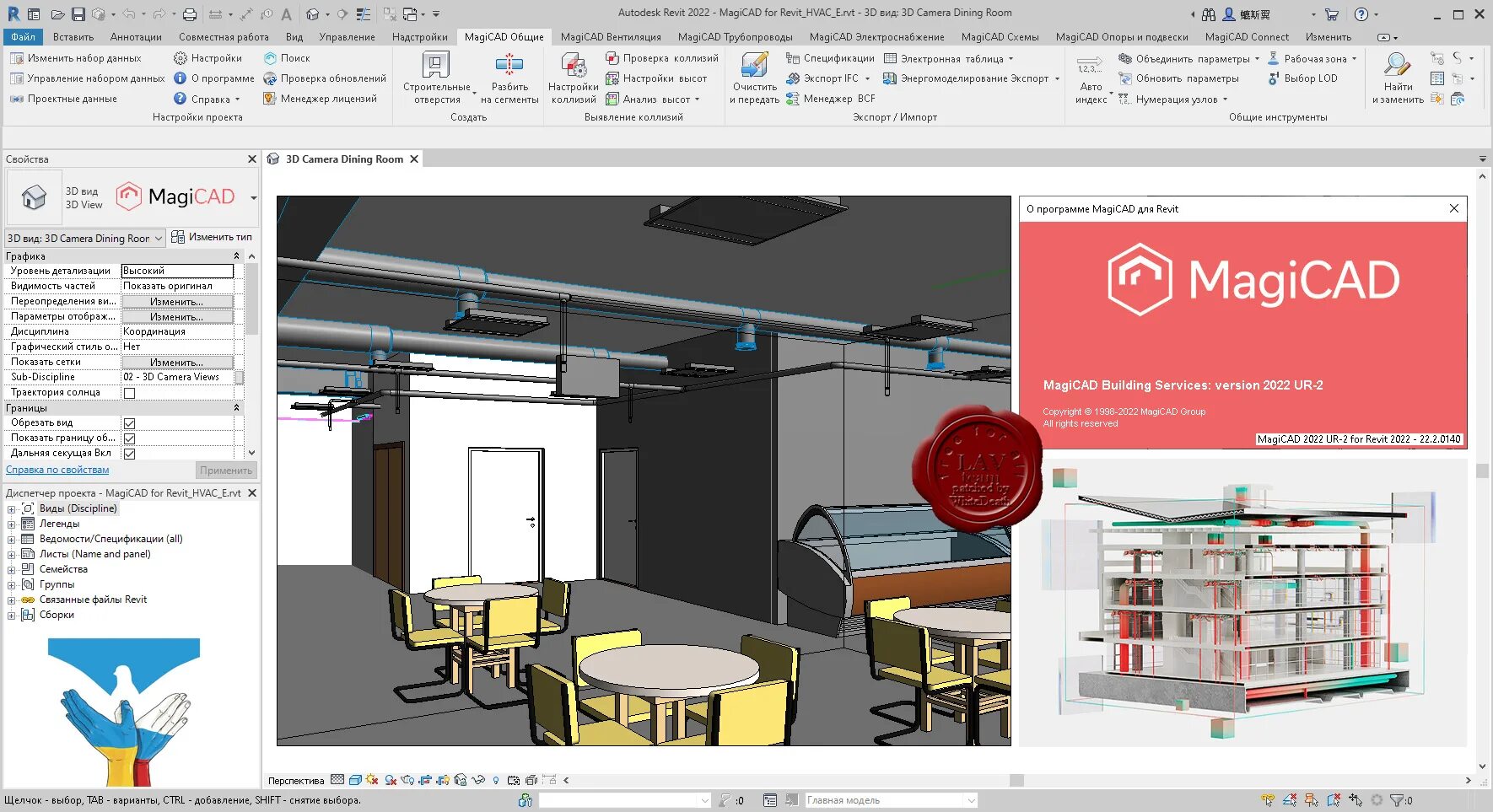
Task: Toggle visual style icon in view control bar
Action: tap(355, 780)
